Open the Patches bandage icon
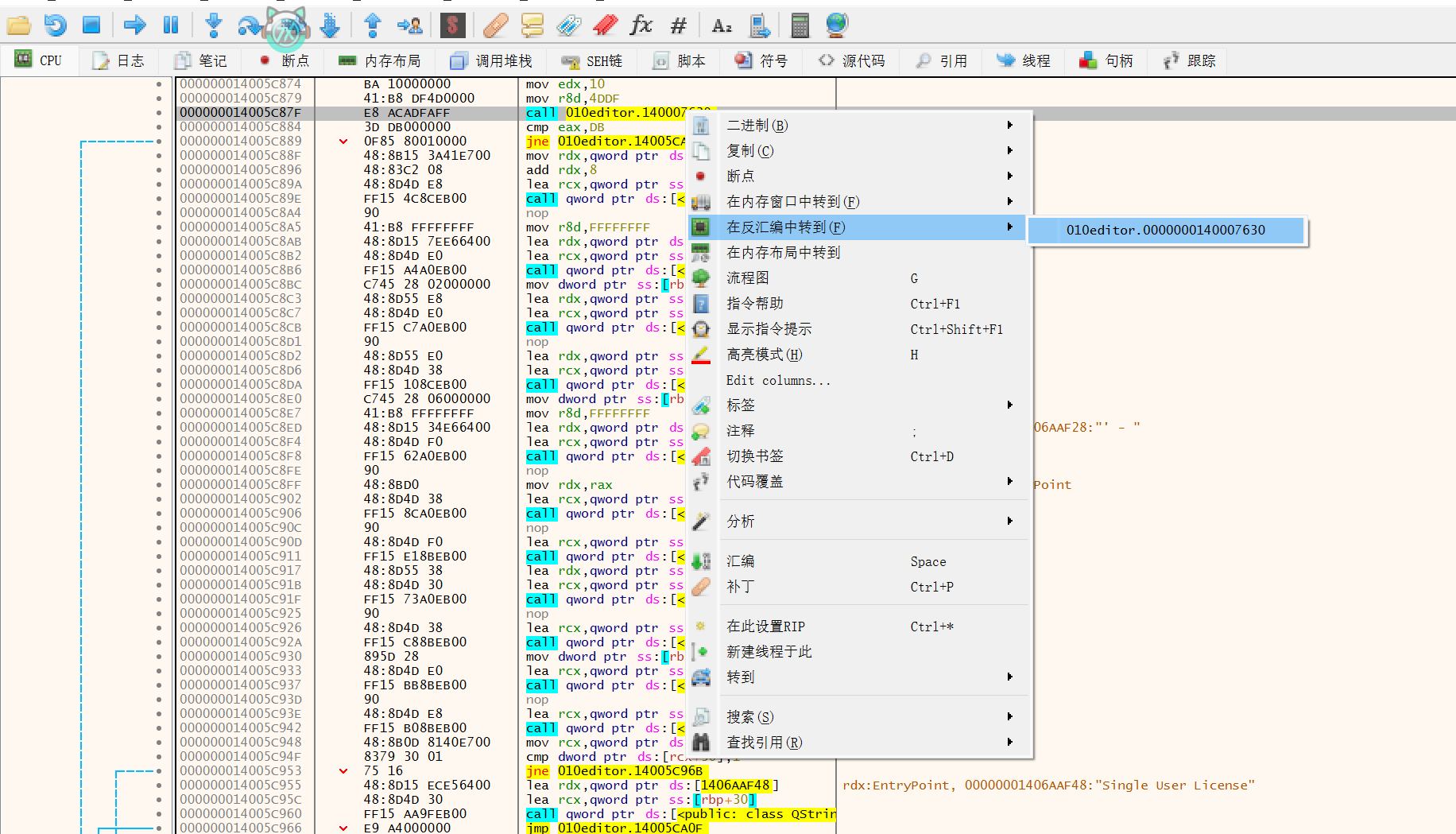 (495, 25)
